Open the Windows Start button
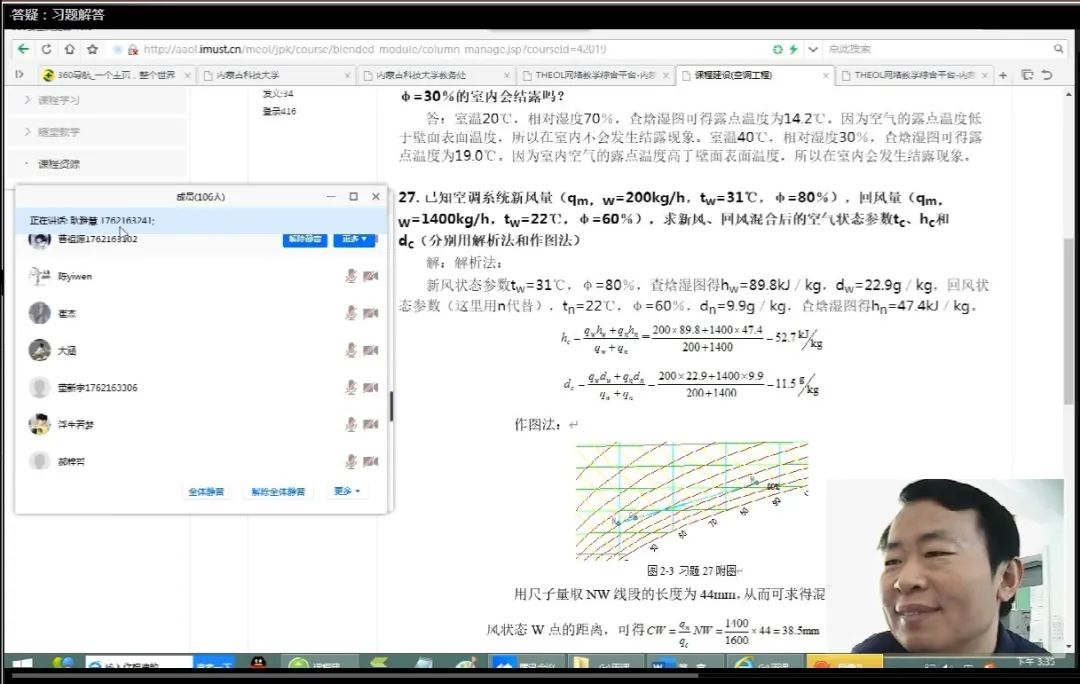 point(21,665)
